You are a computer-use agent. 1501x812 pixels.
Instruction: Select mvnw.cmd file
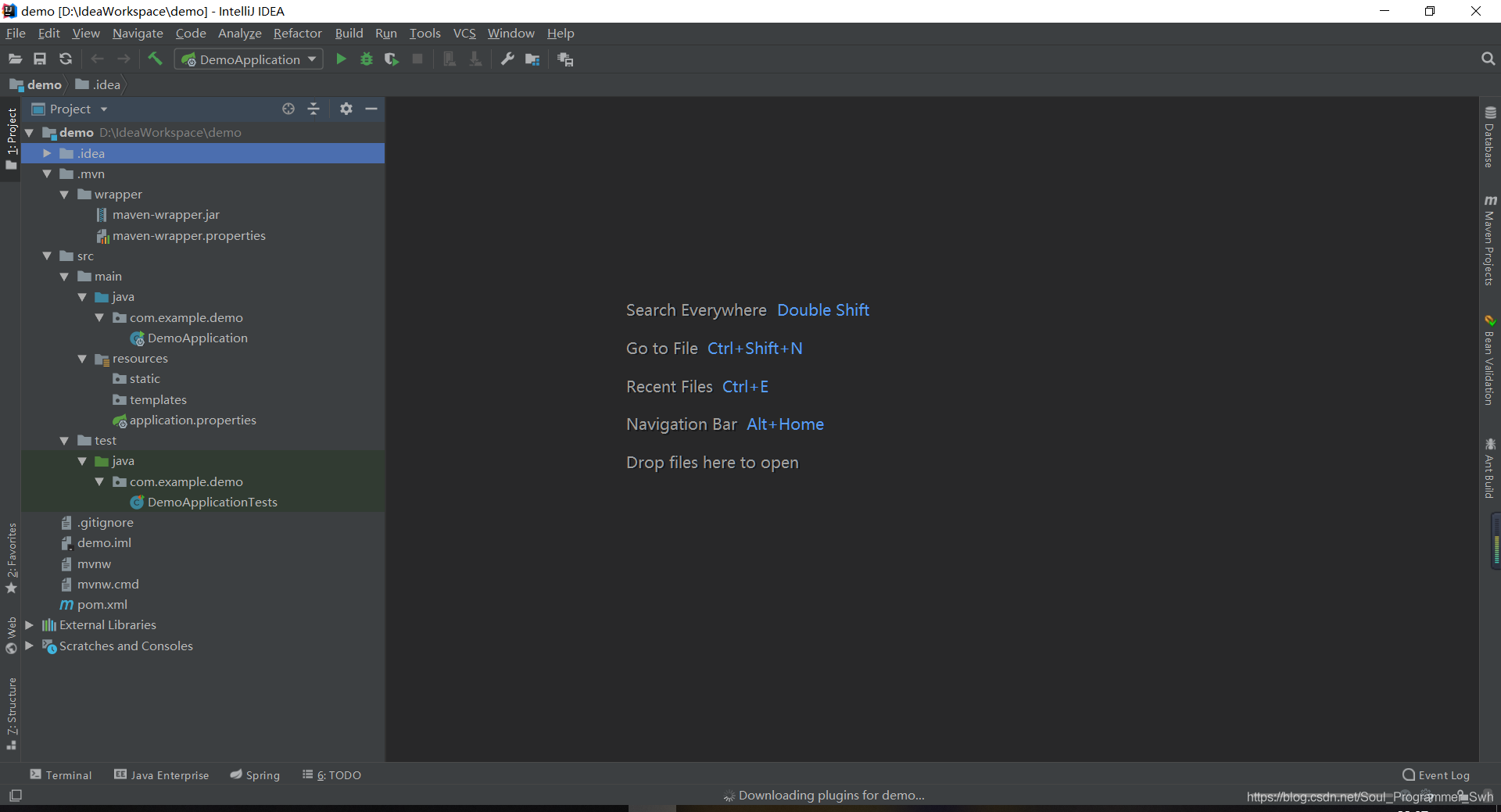tap(108, 585)
